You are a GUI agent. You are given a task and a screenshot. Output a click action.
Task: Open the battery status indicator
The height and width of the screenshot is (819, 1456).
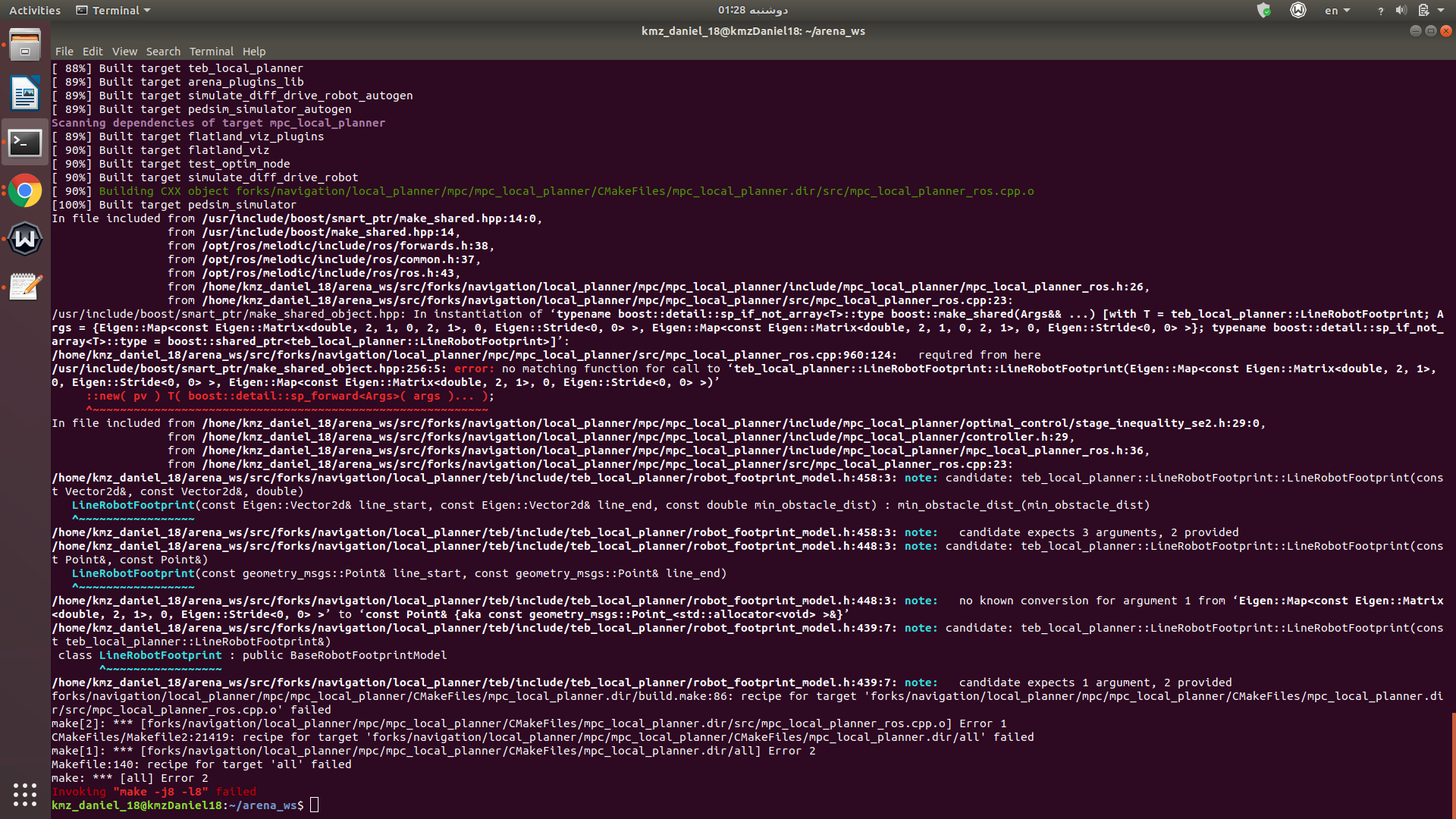(1423, 11)
